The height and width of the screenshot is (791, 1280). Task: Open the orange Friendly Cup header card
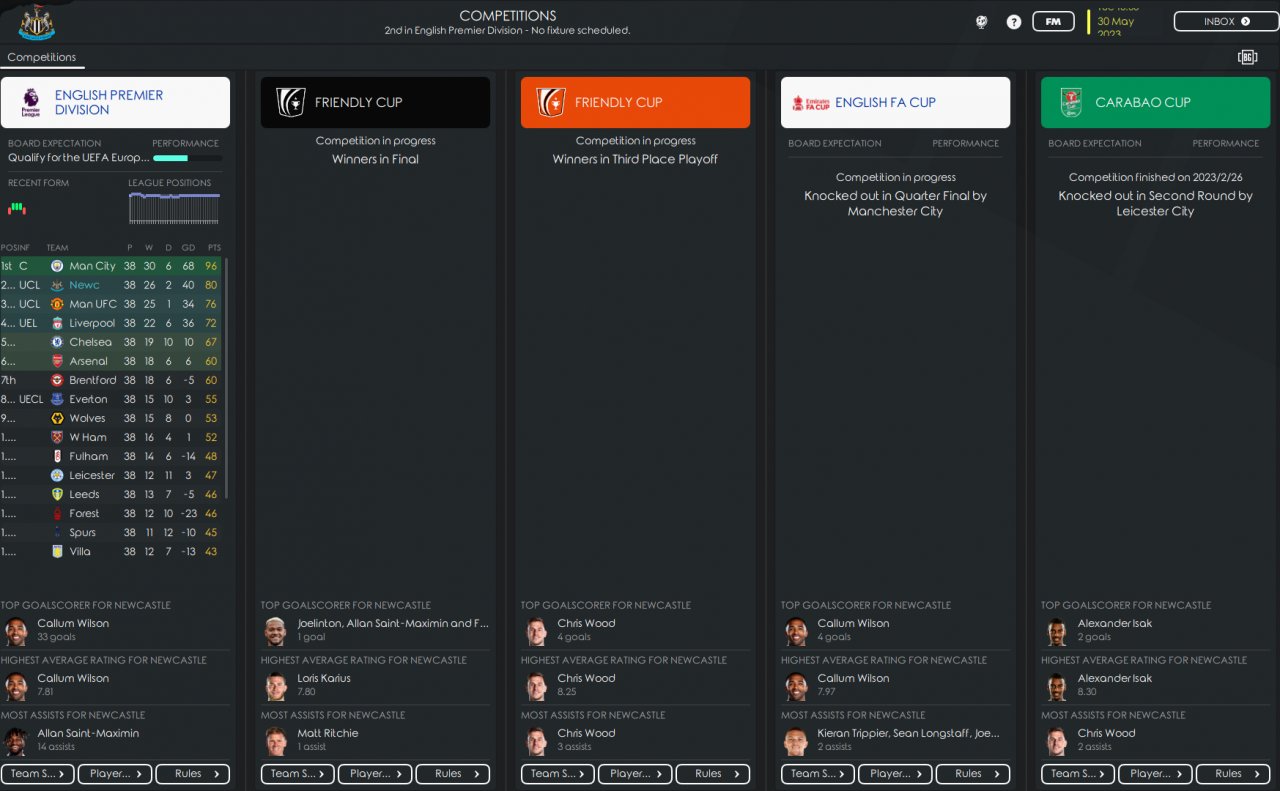click(x=635, y=102)
